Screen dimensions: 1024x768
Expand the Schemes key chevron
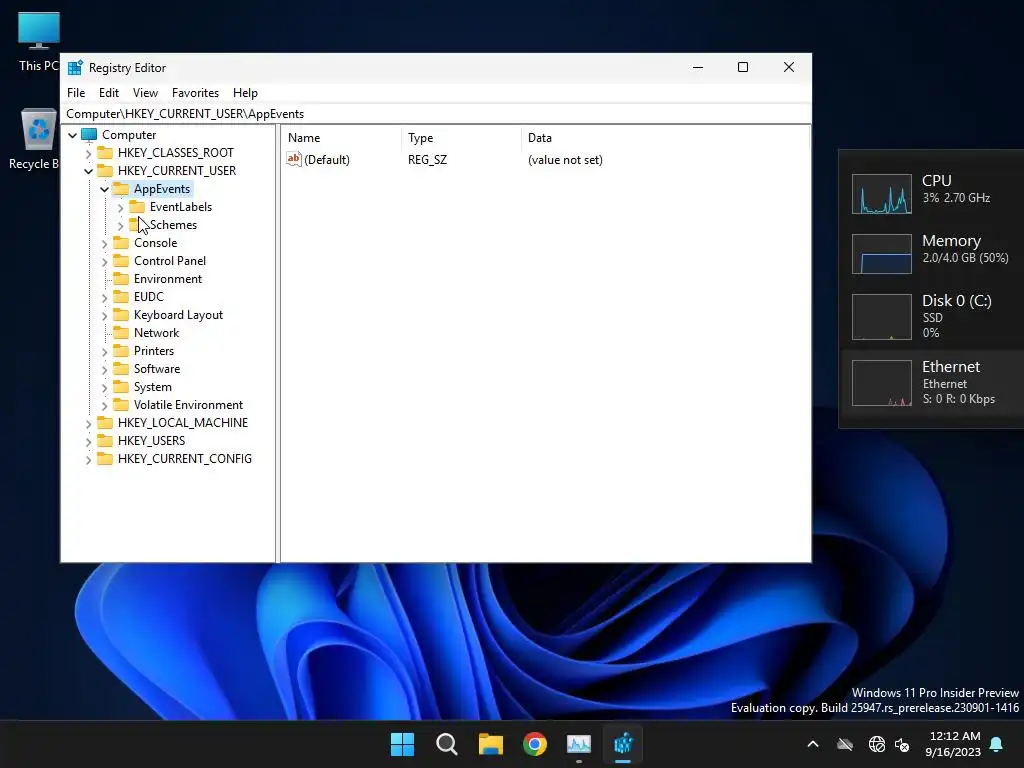pos(121,225)
